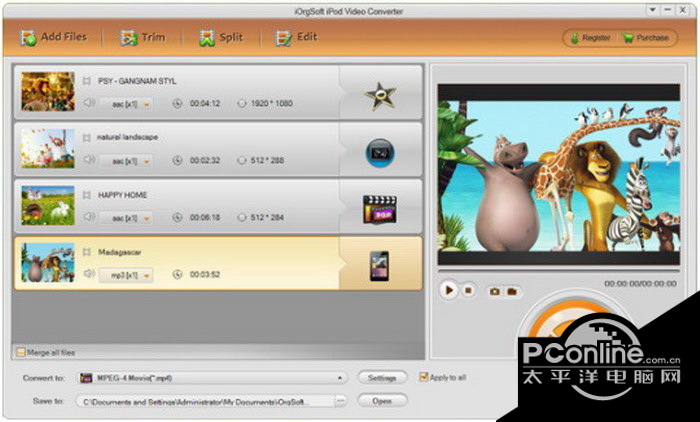Click the Purchase button
This screenshot has width=700, height=422.
[645, 38]
